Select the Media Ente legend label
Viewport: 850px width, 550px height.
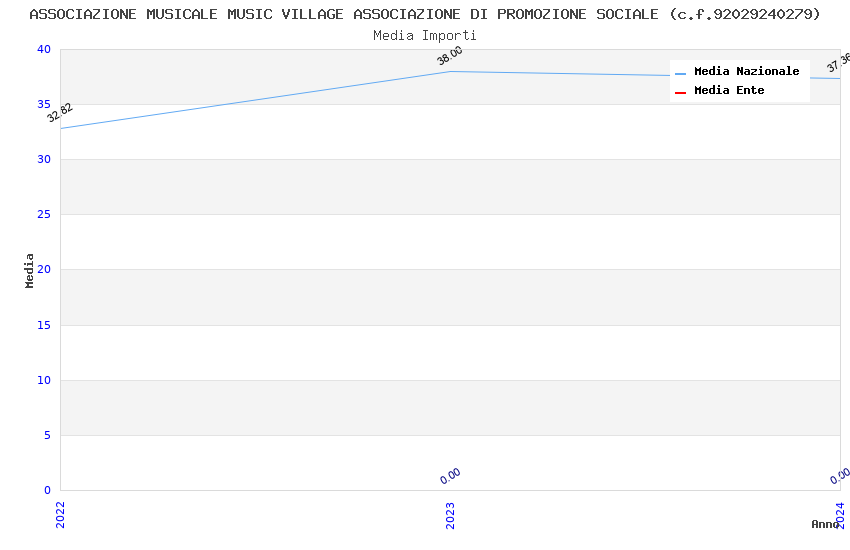(x=729, y=91)
